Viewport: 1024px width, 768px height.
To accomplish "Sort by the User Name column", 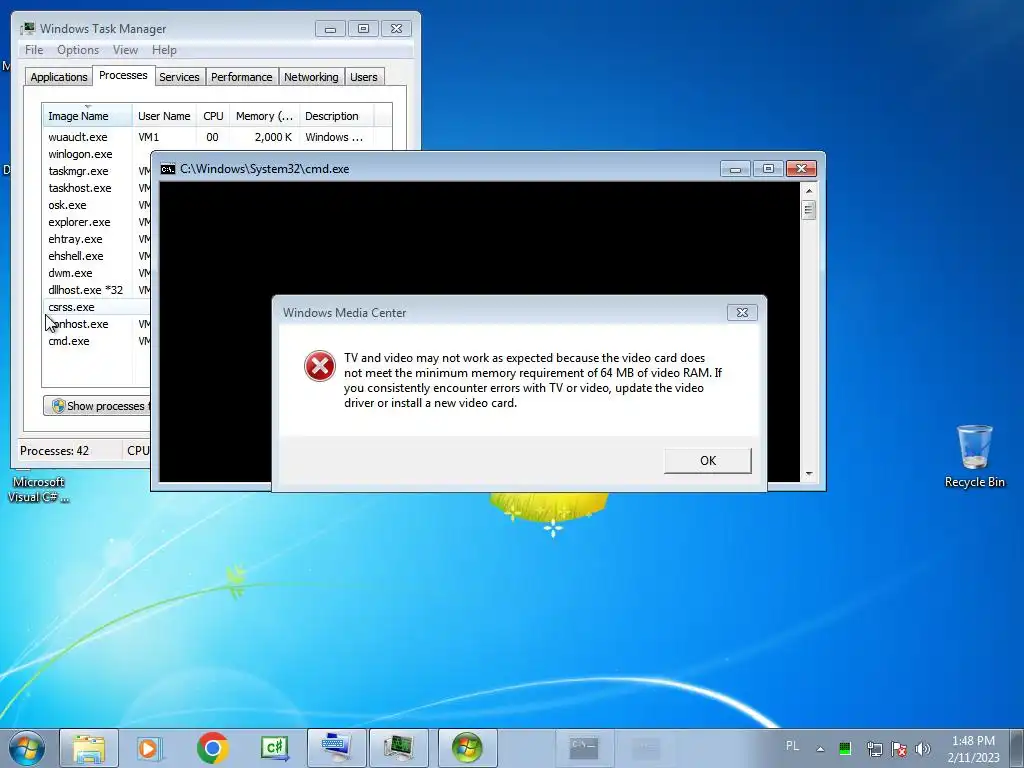I will tap(164, 116).
